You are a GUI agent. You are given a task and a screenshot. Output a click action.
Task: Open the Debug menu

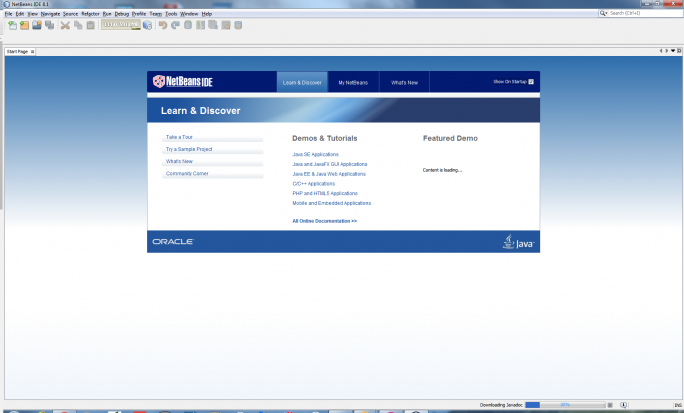tap(122, 14)
